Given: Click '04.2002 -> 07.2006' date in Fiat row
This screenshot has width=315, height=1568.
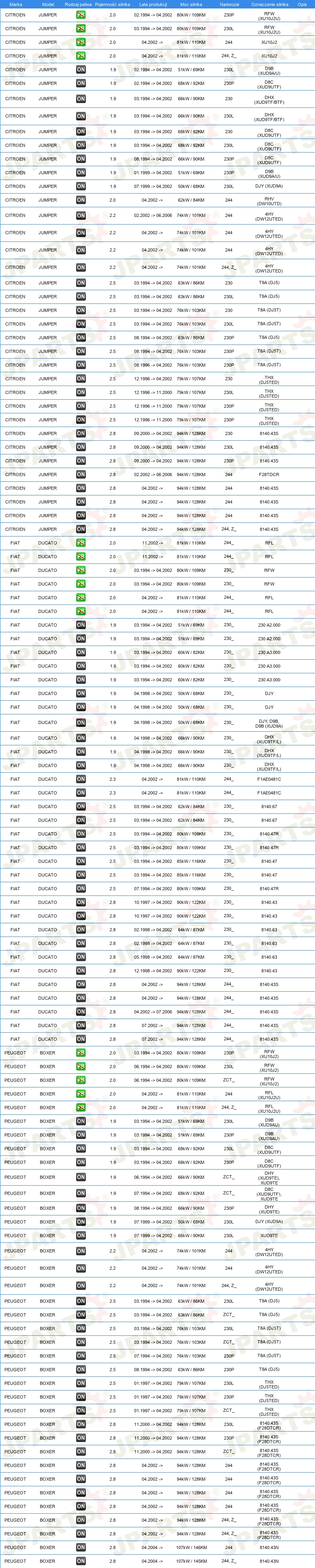Looking at the screenshot, I should tap(153, 1012).
